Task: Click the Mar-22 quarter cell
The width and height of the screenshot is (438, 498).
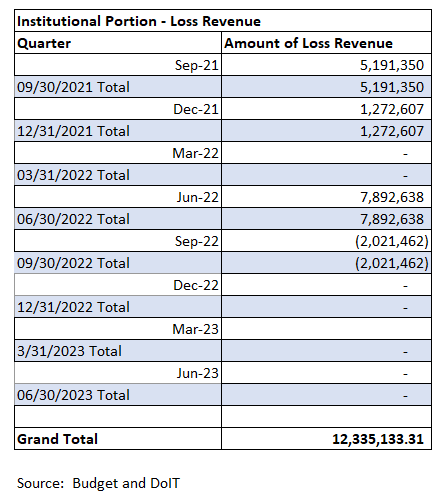Action: pyautogui.click(x=118, y=153)
